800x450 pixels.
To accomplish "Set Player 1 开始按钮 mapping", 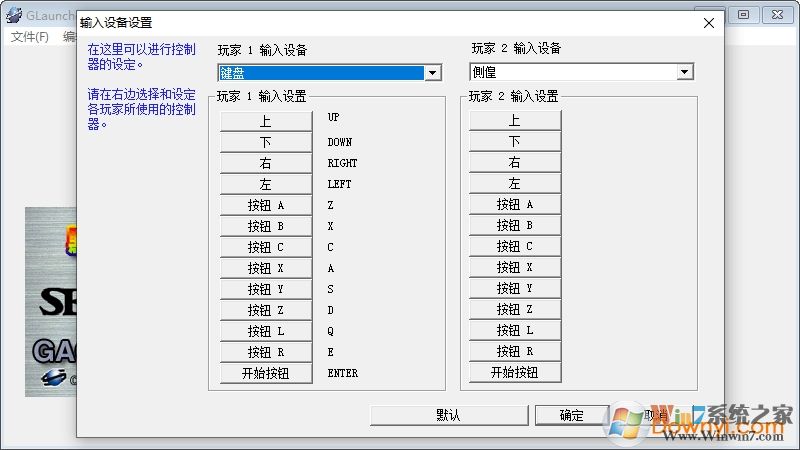I will (x=266, y=373).
